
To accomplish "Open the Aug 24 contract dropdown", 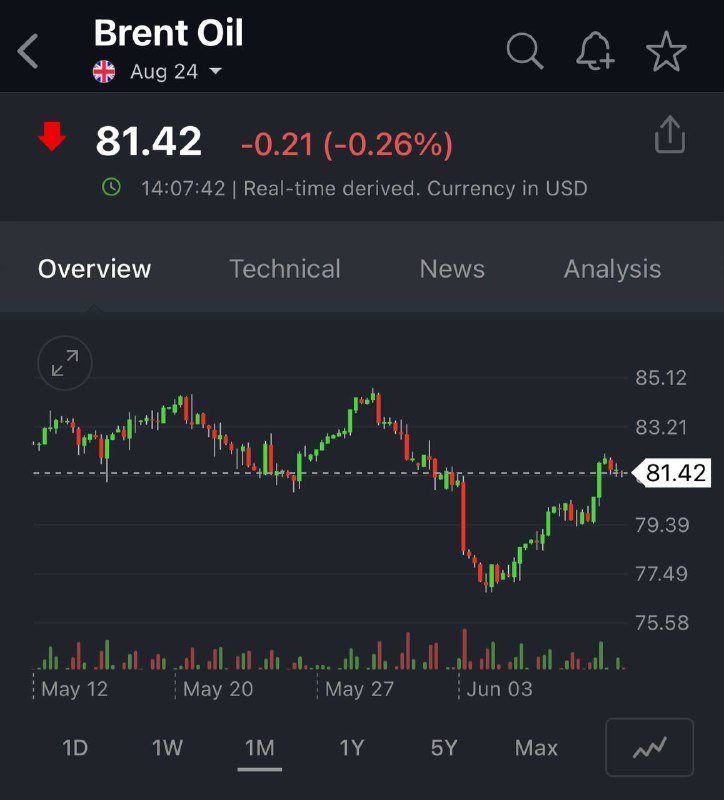I will 175,72.
